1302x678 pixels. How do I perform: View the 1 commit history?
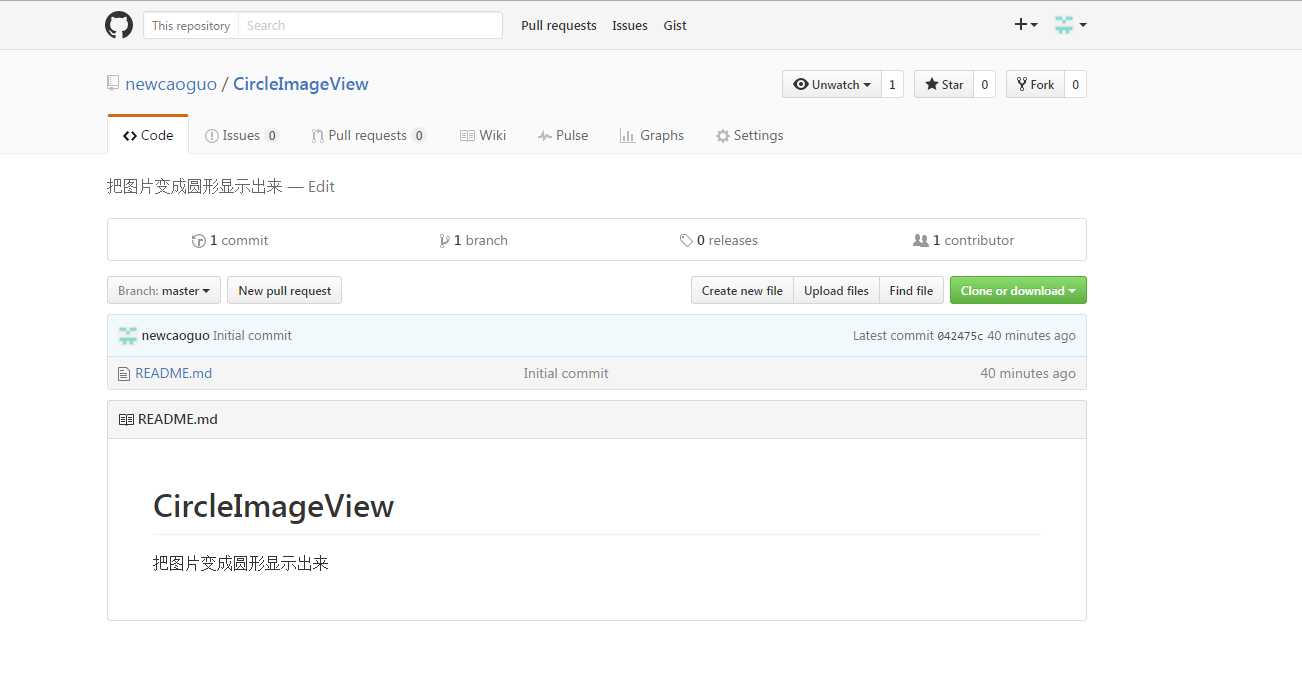click(x=230, y=240)
